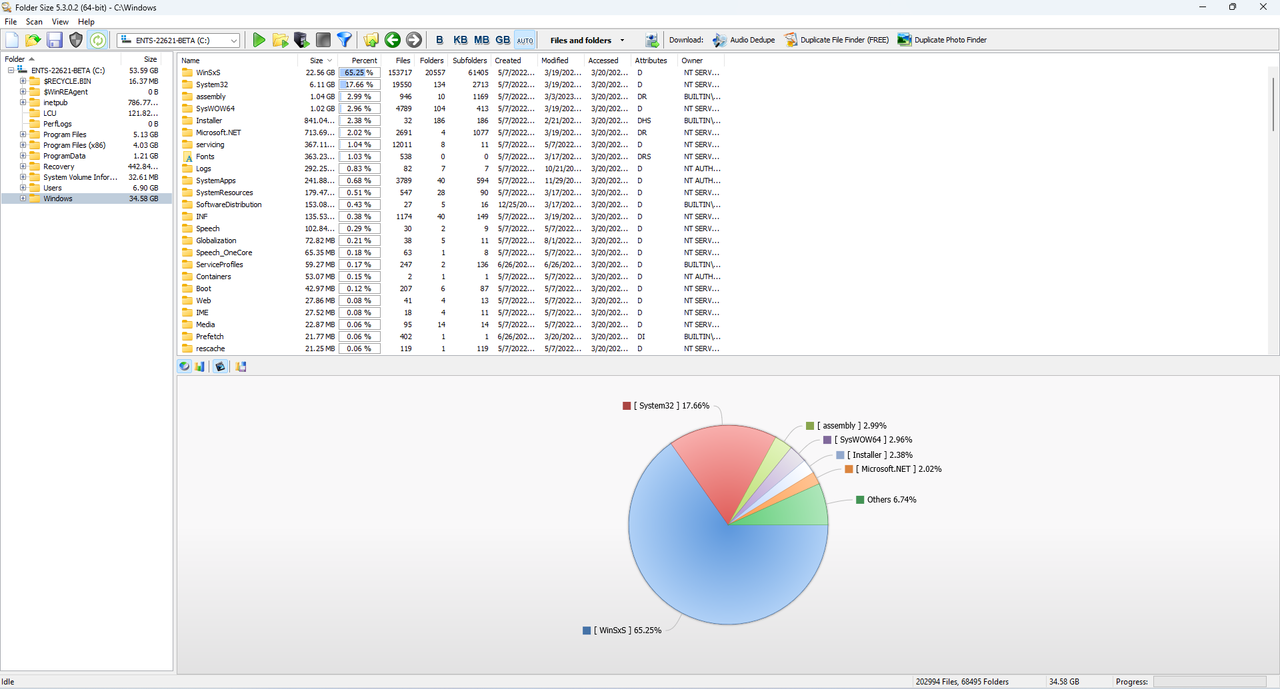This screenshot has height=689, width=1280.
Task: Sort by the Name column header
Action: (x=240, y=60)
